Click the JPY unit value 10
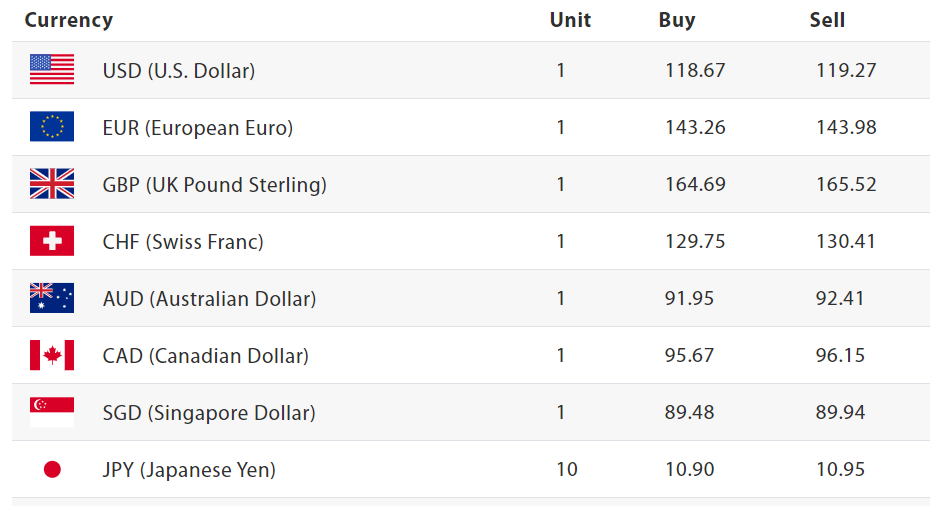The height and width of the screenshot is (506, 930). coord(566,469)
